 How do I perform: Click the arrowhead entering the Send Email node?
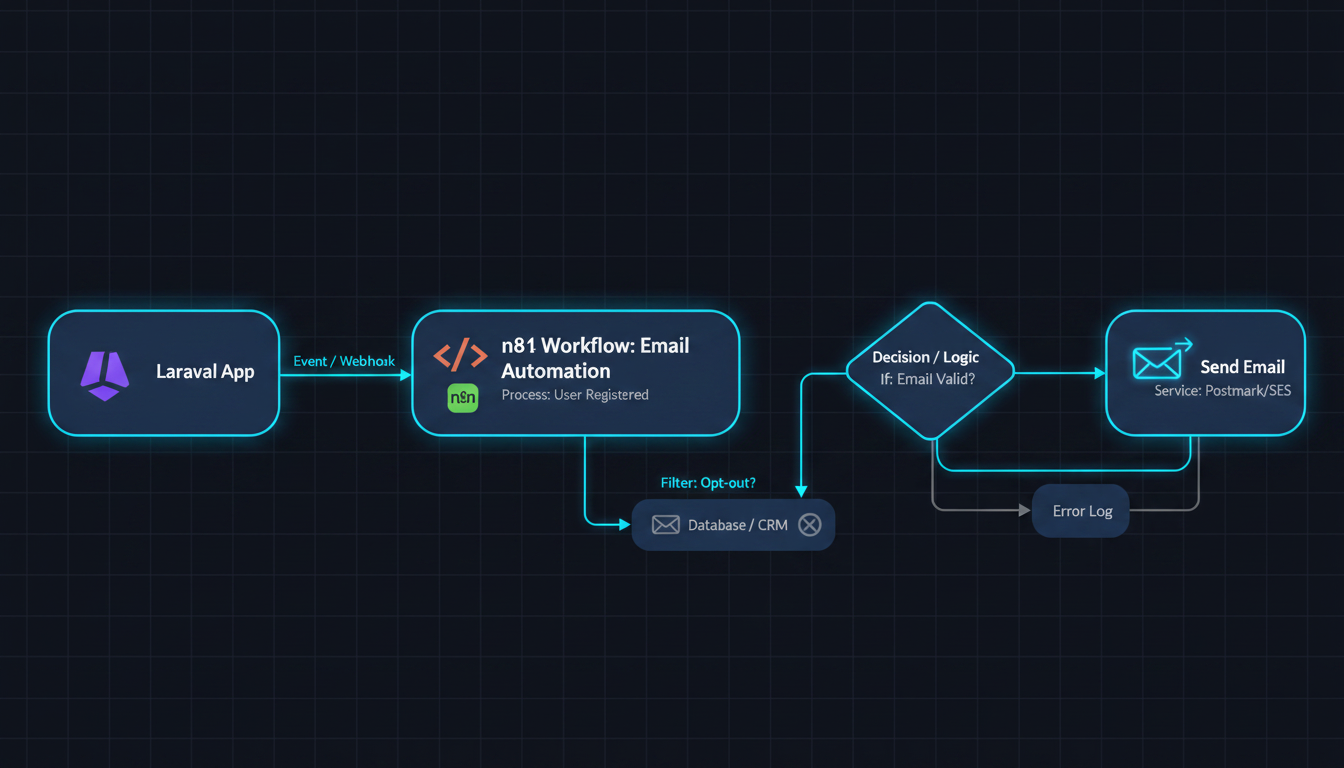pyautogui.click(x=1099, y=373)
